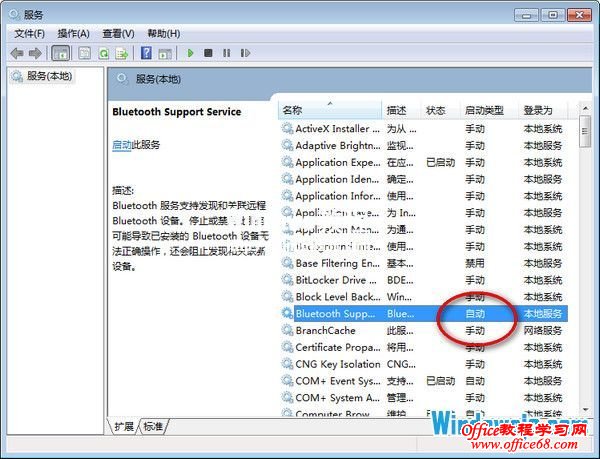
Task: Open the 文件(F) menu
Action: (x=29, y=34)
